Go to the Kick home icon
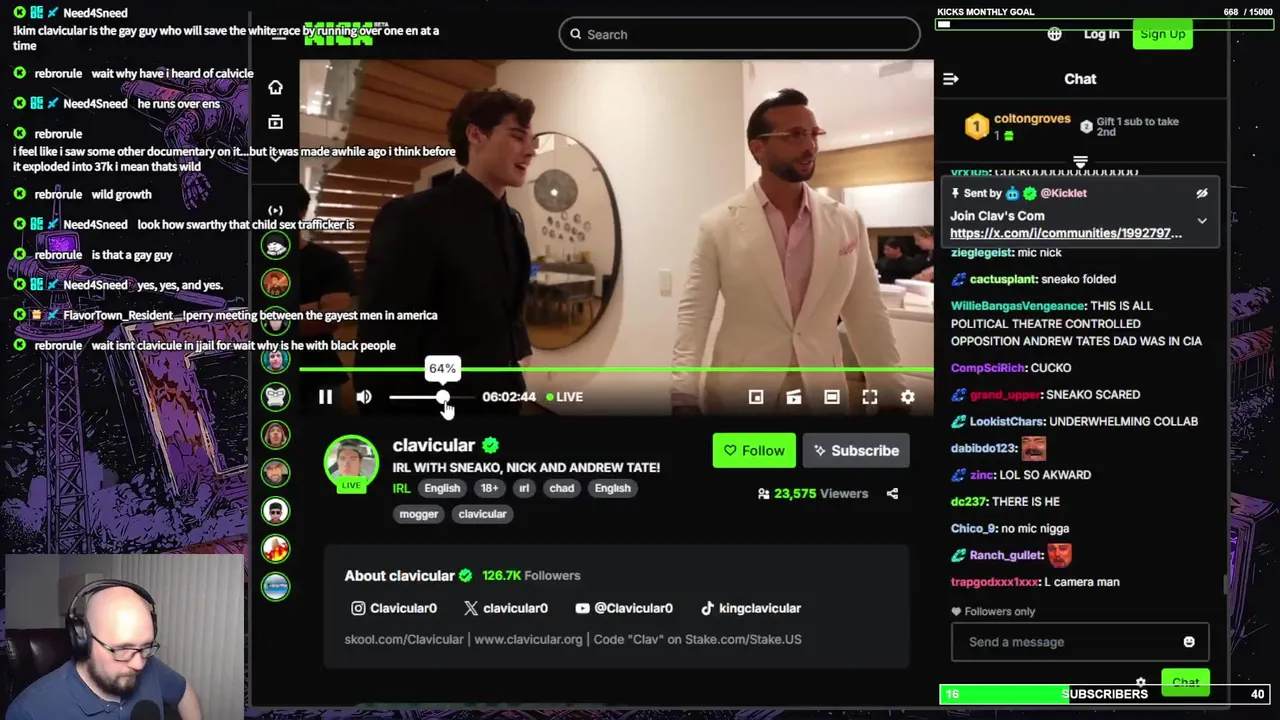1280x720 pixels. click(275, 88)
